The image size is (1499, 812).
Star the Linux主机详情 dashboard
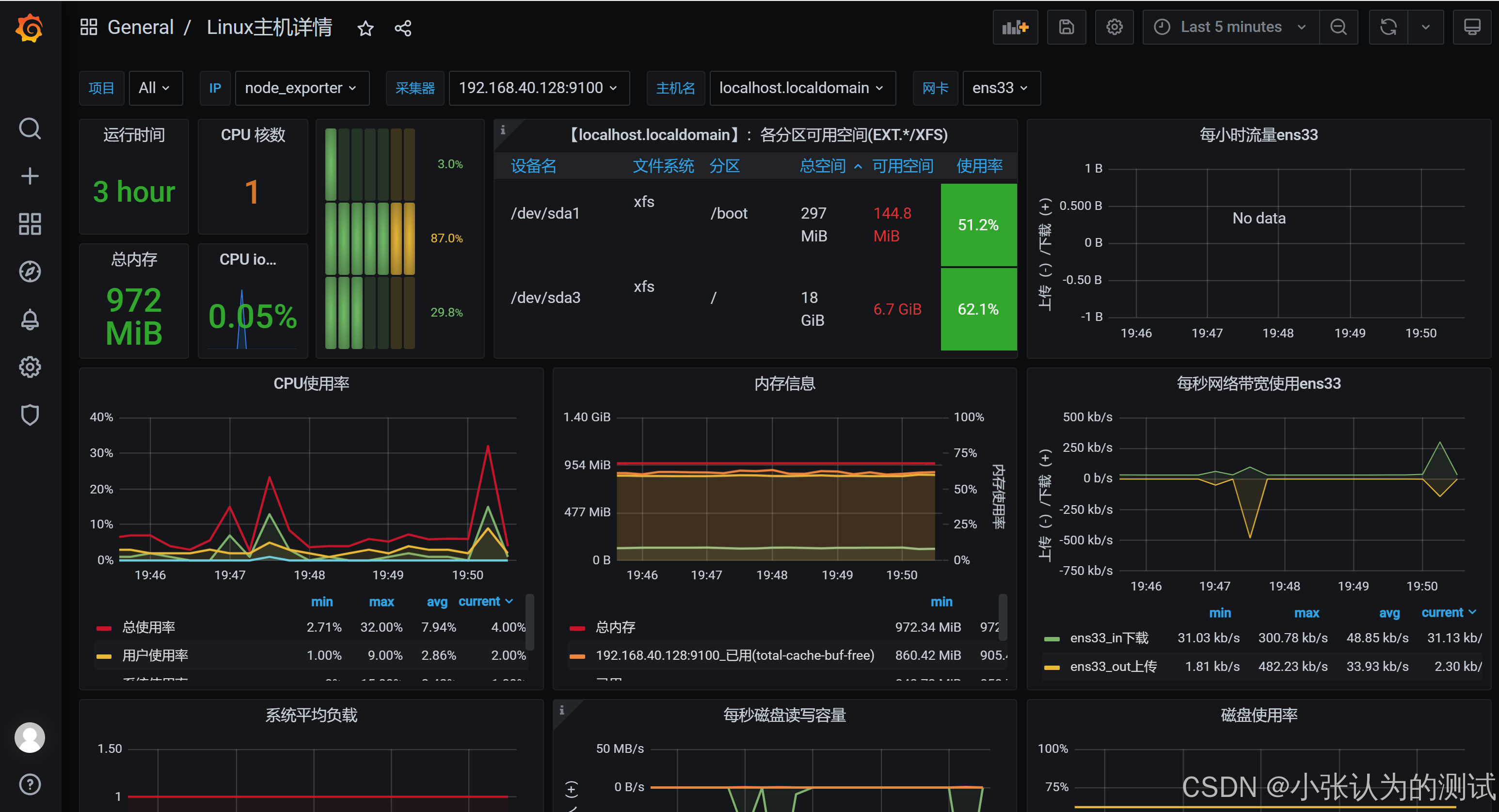[x=366, y=28]
